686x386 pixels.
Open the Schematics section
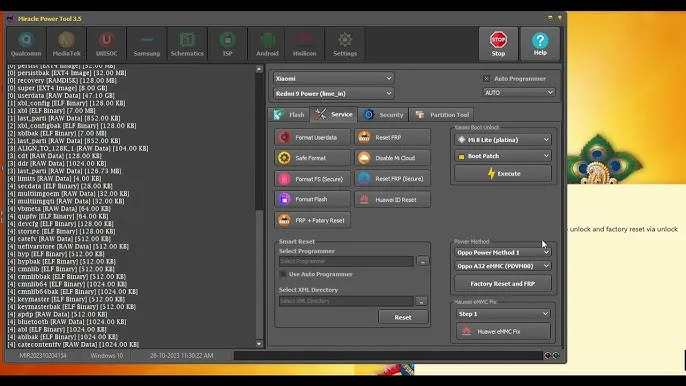(x=187, y=44)
